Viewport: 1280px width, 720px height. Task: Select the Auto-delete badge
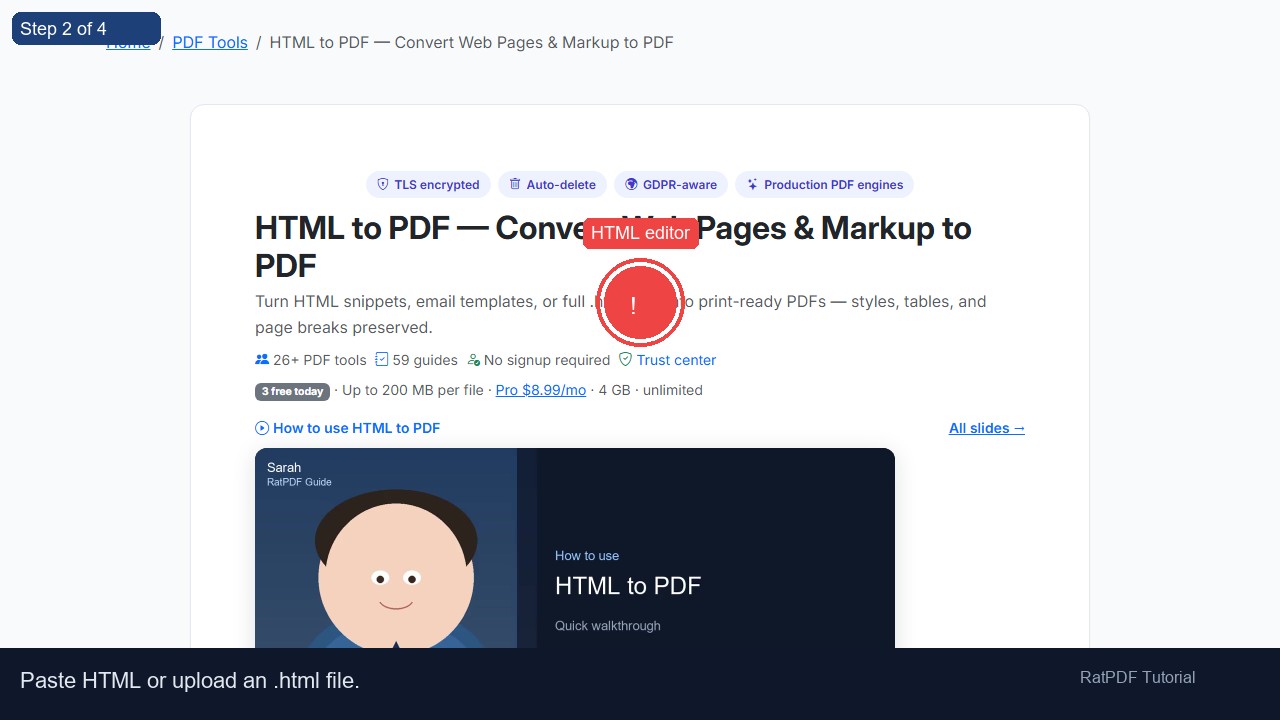[x=552, y=184]
